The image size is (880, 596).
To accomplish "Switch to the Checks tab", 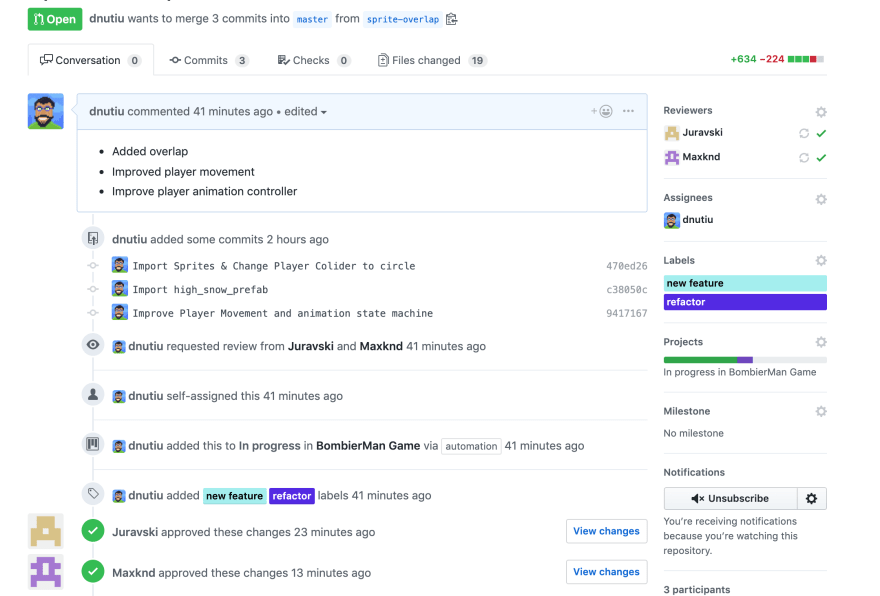I will pos(314,60).
